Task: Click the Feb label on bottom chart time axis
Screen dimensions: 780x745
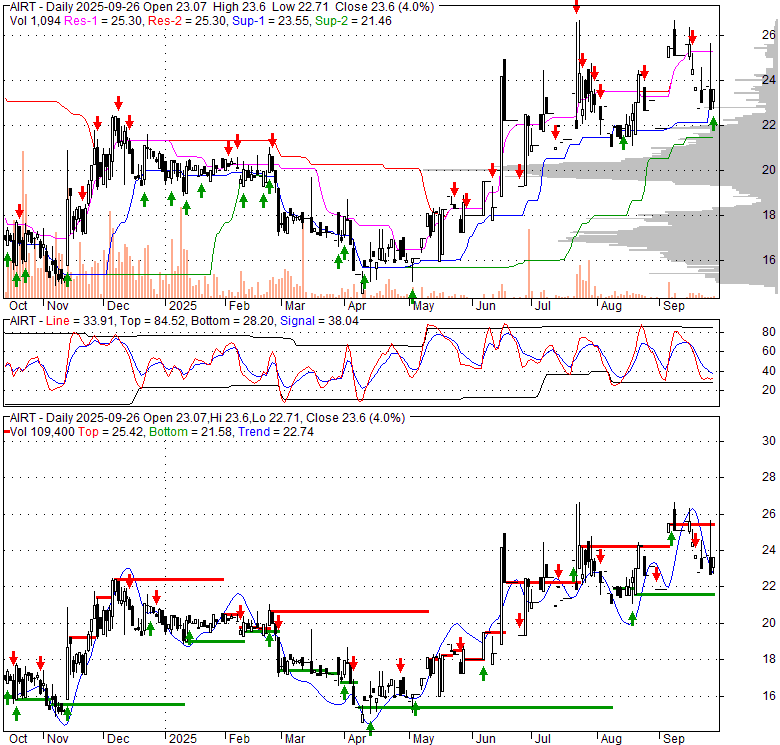Action: click(x=239, y=739)
